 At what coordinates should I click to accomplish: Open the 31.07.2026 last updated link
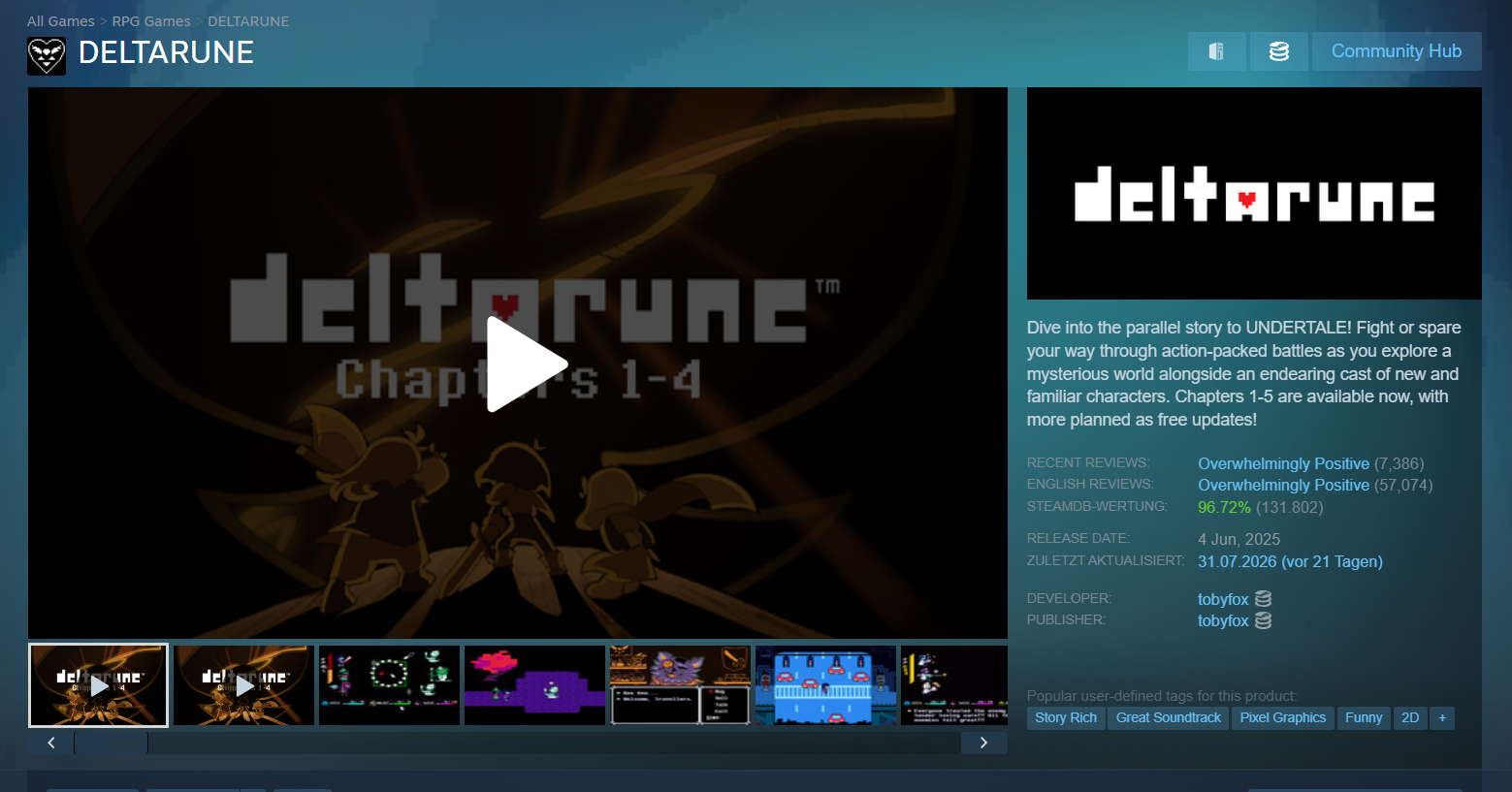(x=1290, y=561)
